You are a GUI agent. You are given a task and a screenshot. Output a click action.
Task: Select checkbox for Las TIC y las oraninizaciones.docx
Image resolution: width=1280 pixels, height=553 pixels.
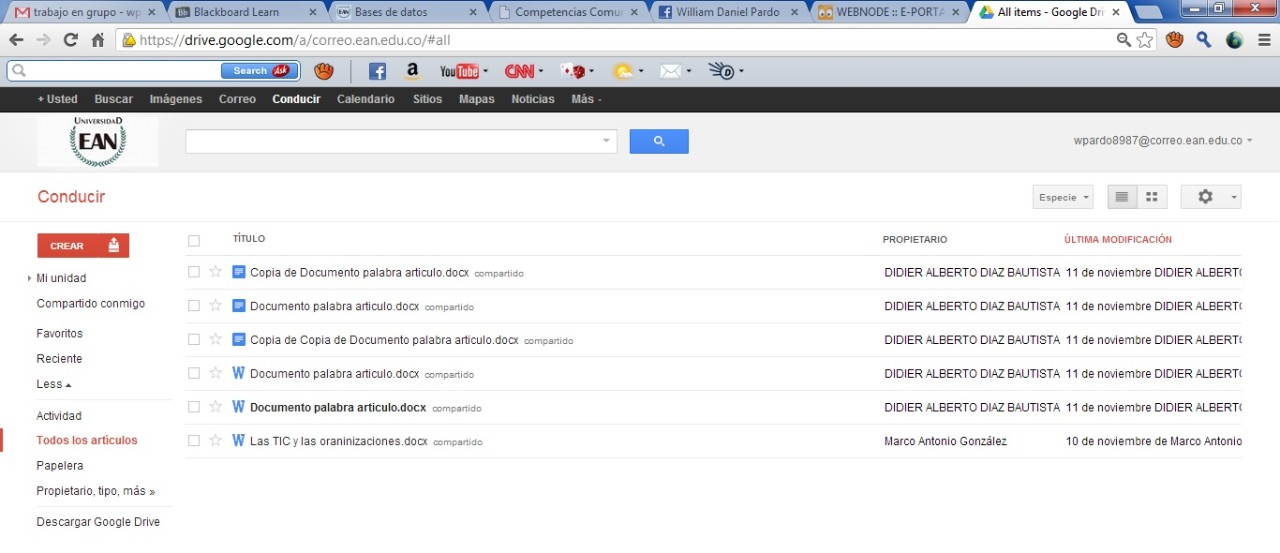point(194,440)
